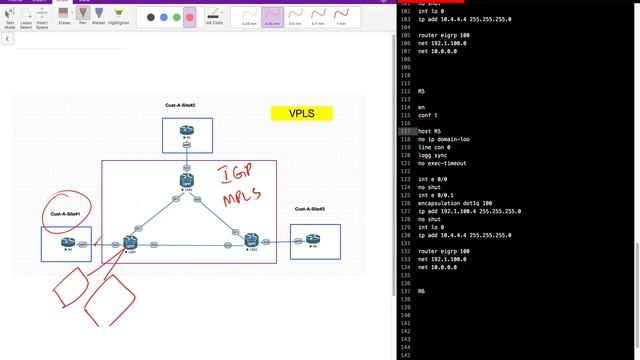
Task: Choose the Lasso Select tool
Action: (x=26, y=18)
